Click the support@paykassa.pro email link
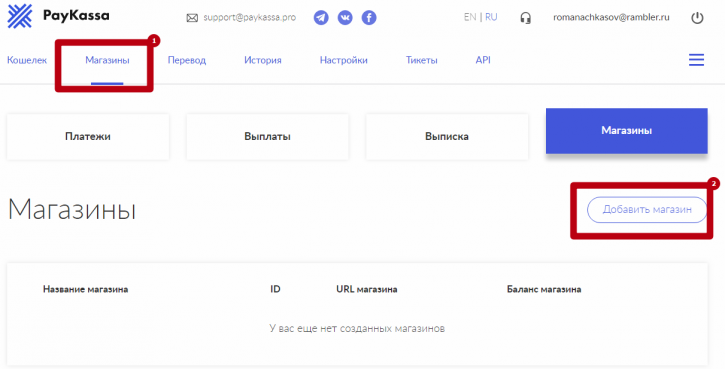This screenshot has width=725, height=369. point(250,18)
